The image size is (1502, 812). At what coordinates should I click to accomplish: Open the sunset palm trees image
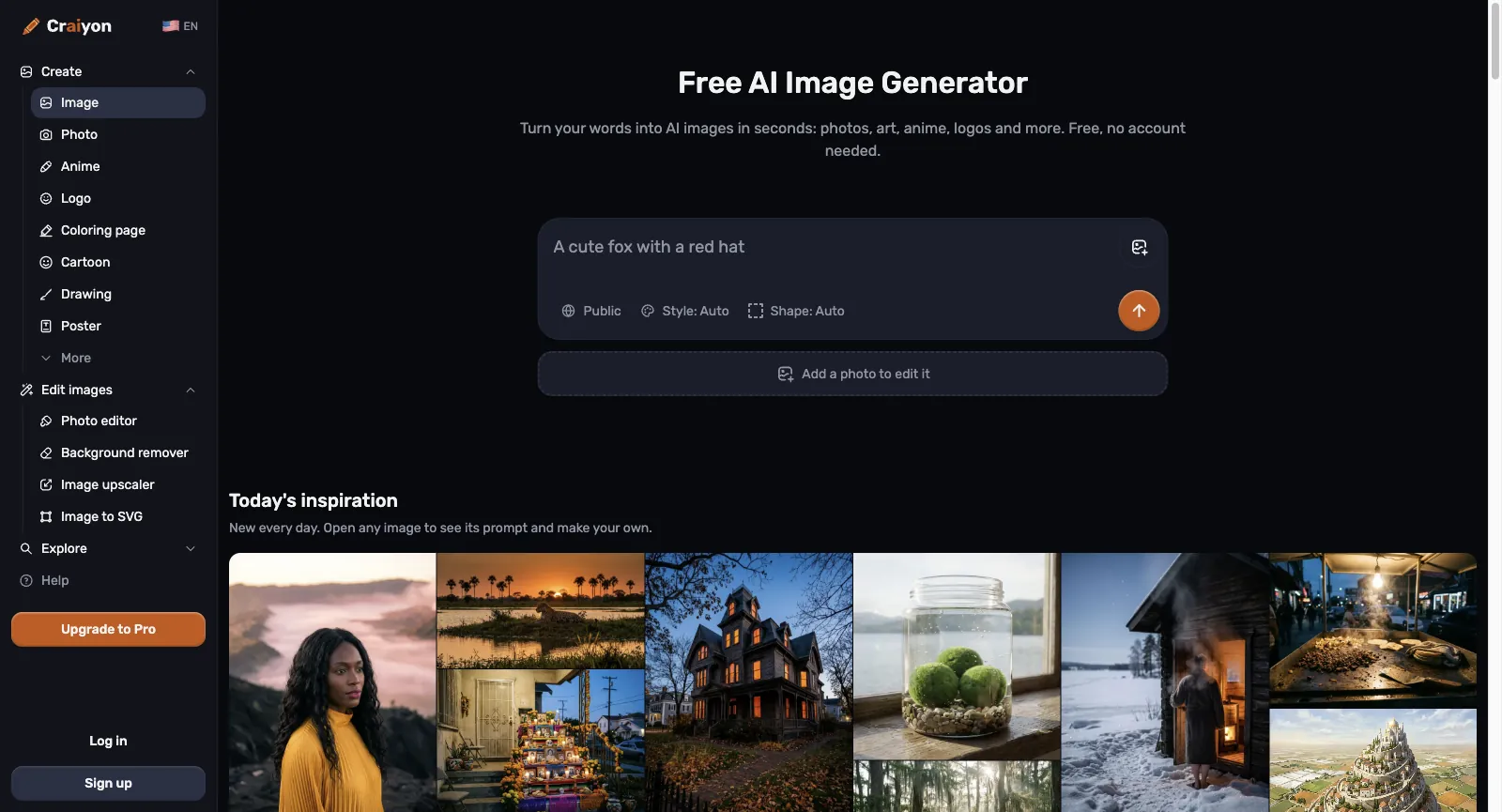click(541, 610)
